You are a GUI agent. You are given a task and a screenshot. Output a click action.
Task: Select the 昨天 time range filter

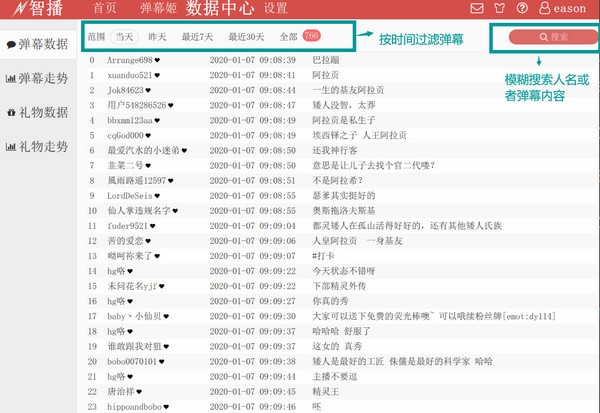(158, 37)
